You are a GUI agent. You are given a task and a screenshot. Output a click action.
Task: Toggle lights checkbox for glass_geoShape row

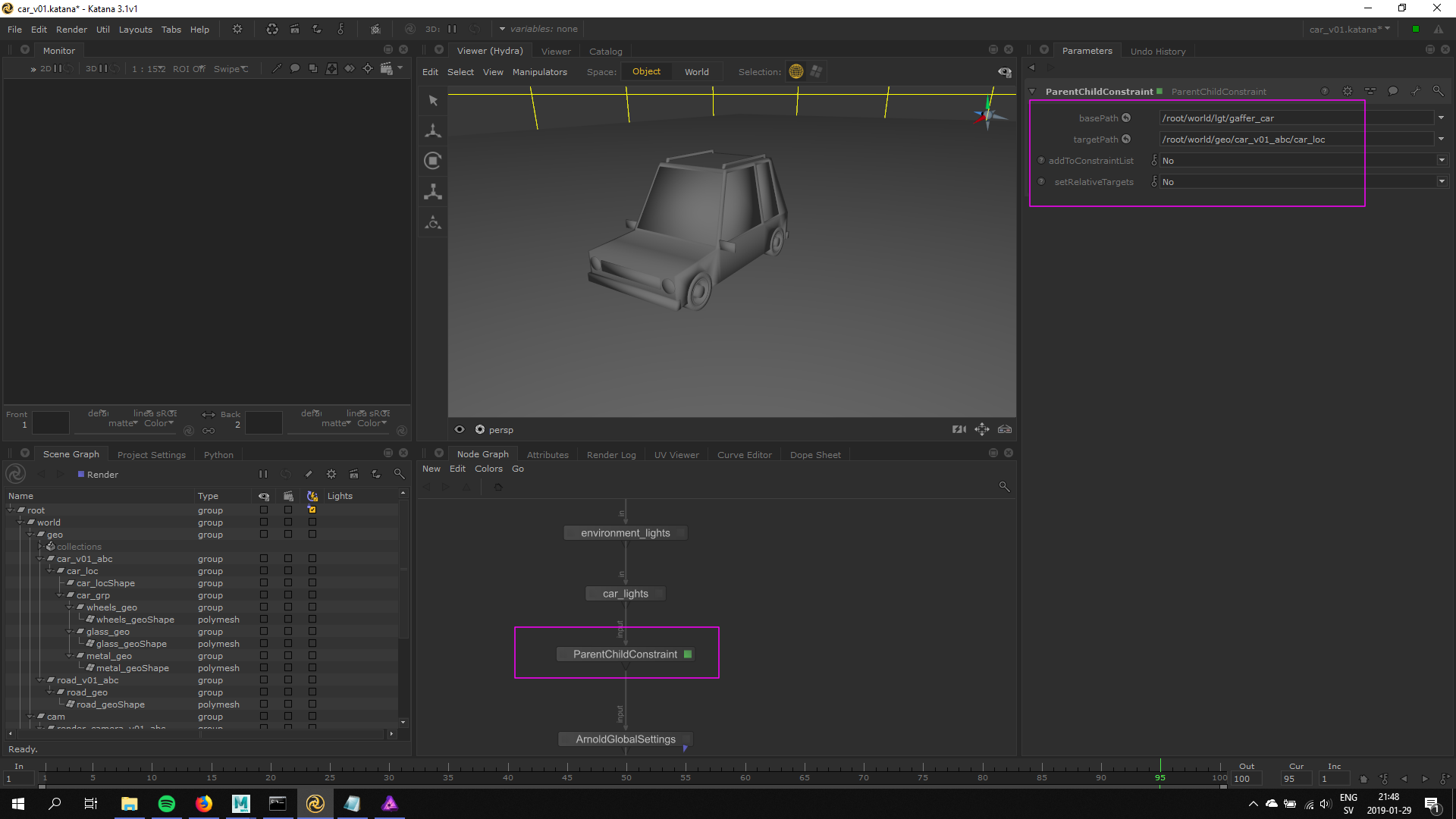(x=312, y=643)
